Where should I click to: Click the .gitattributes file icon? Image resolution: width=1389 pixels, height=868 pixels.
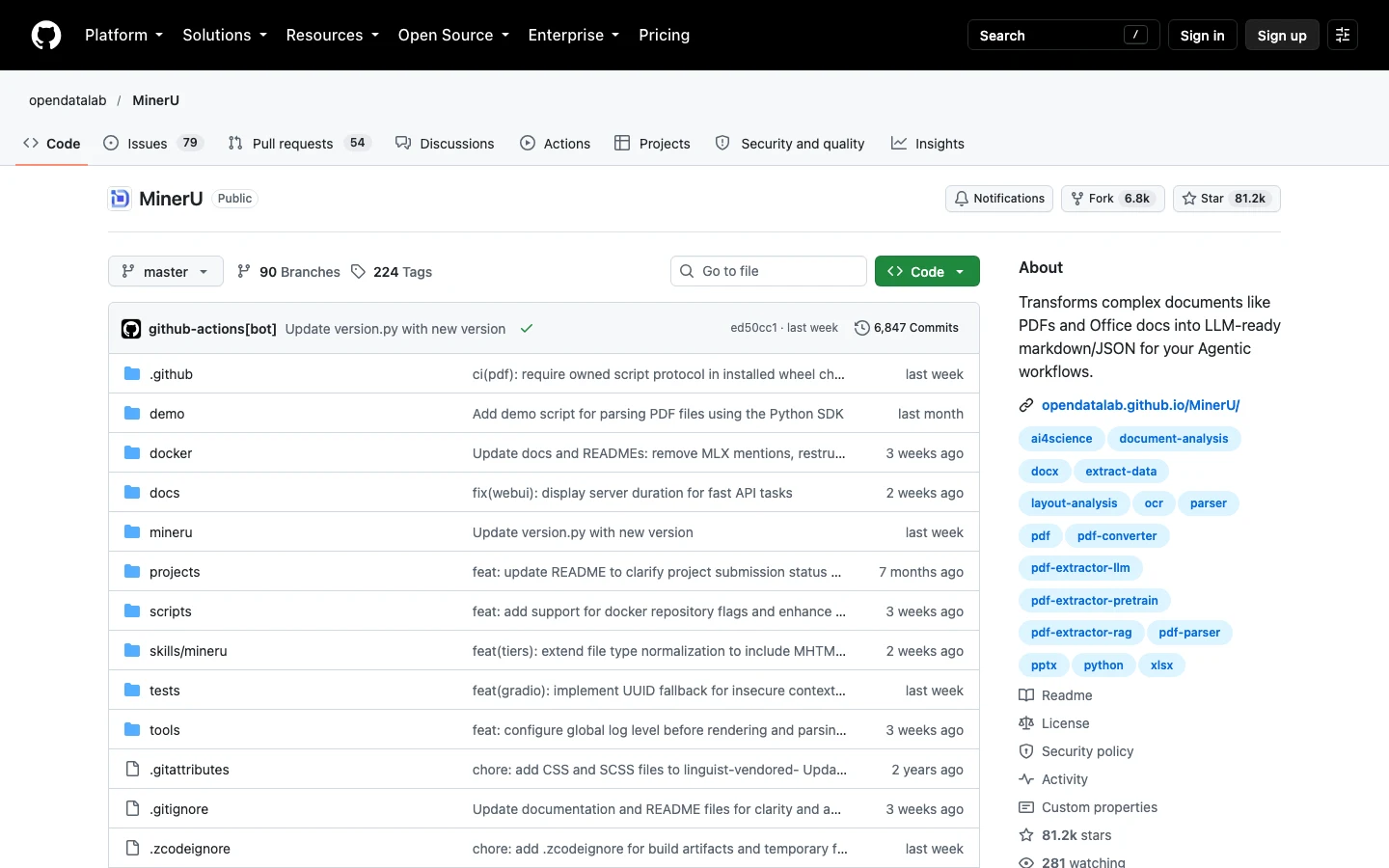[132, 770]
